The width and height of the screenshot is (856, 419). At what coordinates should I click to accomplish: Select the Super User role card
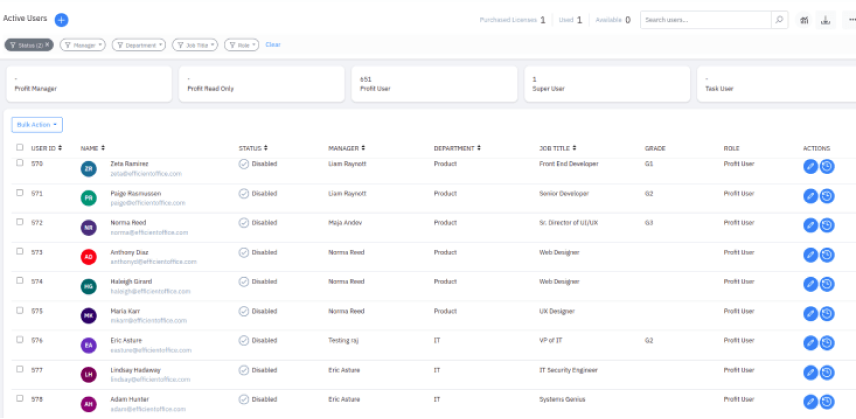pyautogui.click(x=607, y=84)
